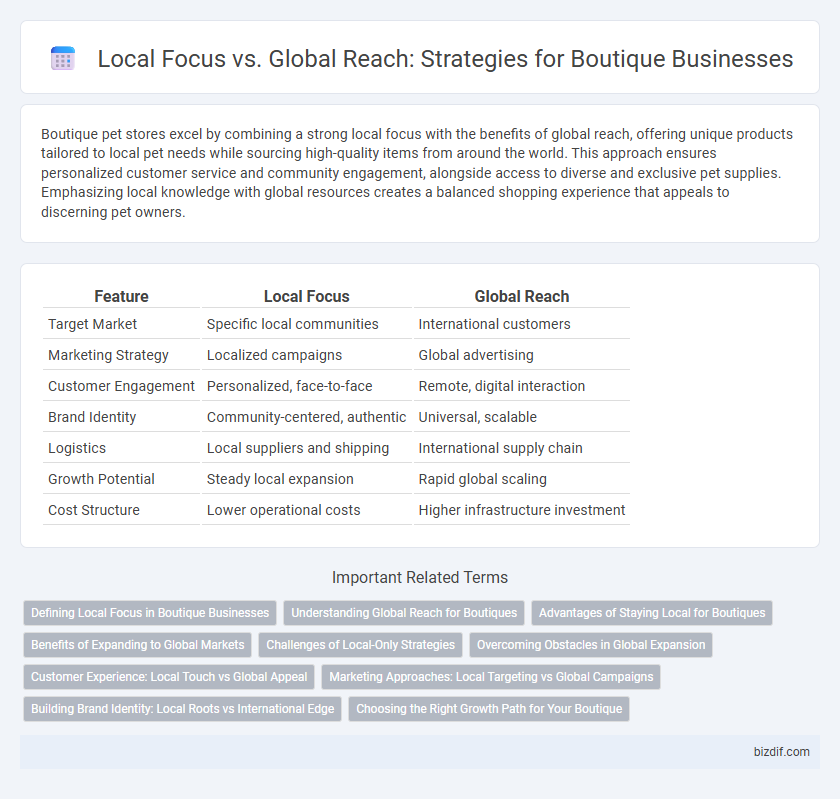Click the 'Specific local communities' cell

(x=306, y=324)
